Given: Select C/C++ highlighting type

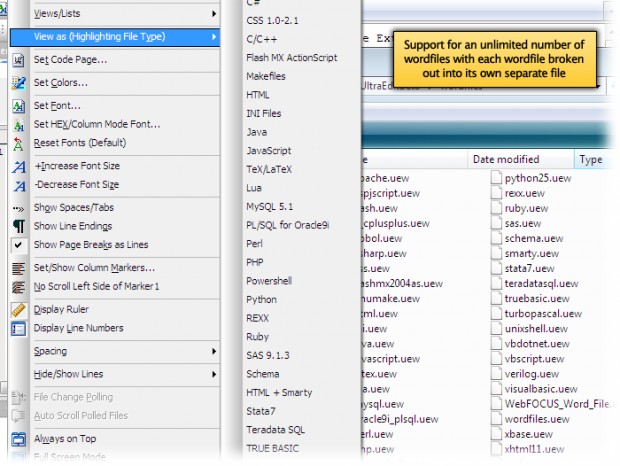Looking at the screenshot, I should tap(262, 39).
